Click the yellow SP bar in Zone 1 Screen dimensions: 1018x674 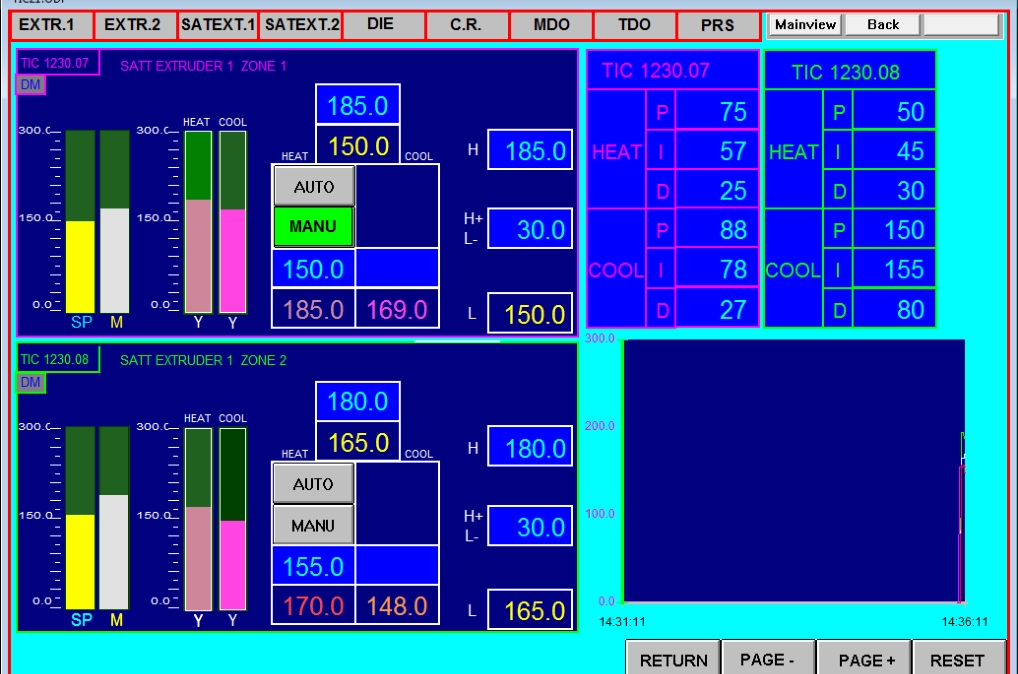coord(80,266)
